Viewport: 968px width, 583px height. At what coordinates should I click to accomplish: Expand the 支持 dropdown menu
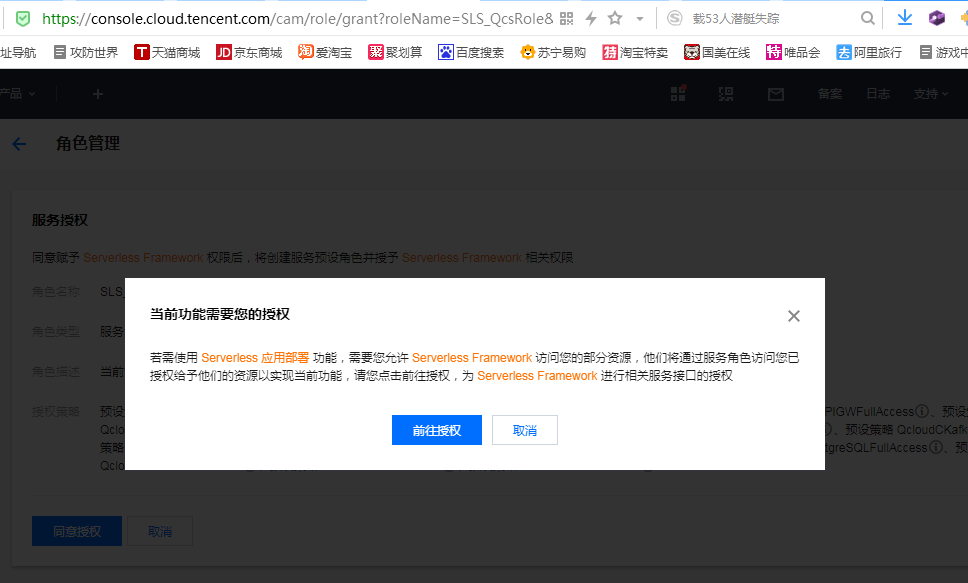[x=931, y=94]
